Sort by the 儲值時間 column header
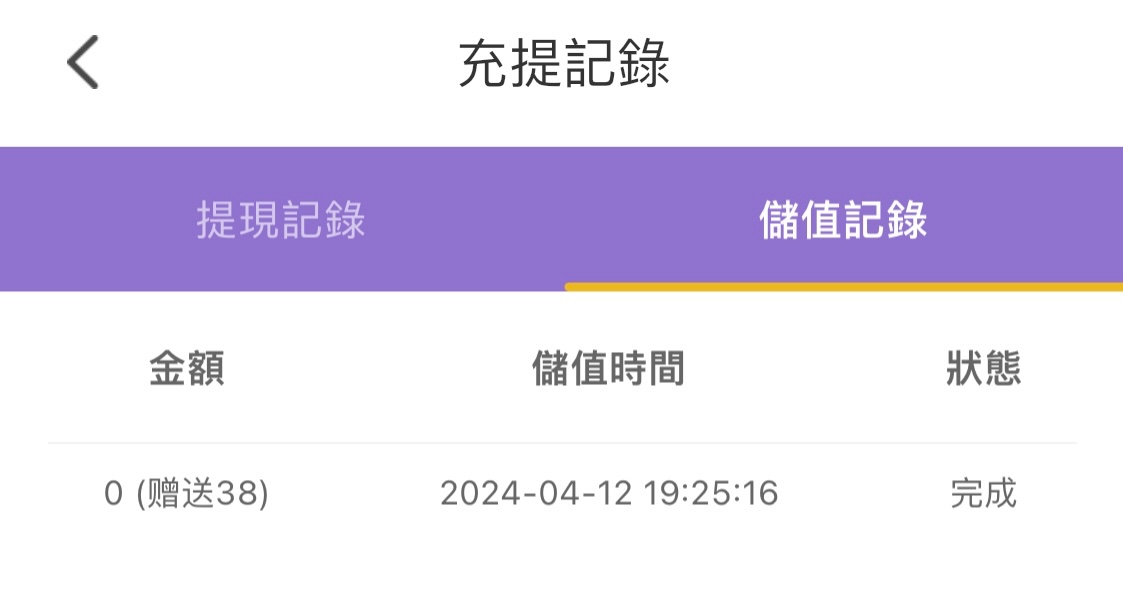This screenshot has width=1123, height=594. pos(608,369)
